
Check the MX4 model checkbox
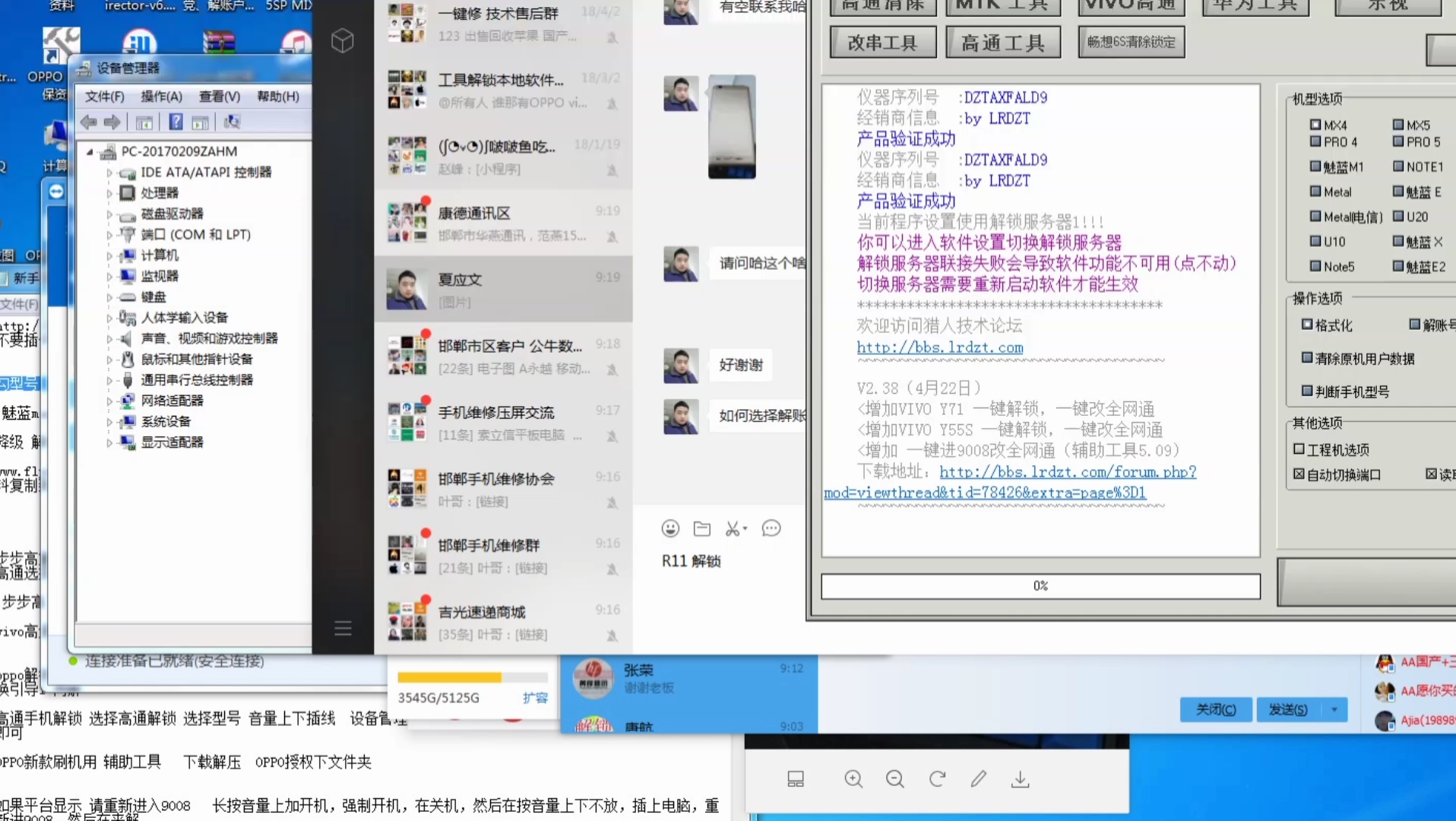point(1315,125)
